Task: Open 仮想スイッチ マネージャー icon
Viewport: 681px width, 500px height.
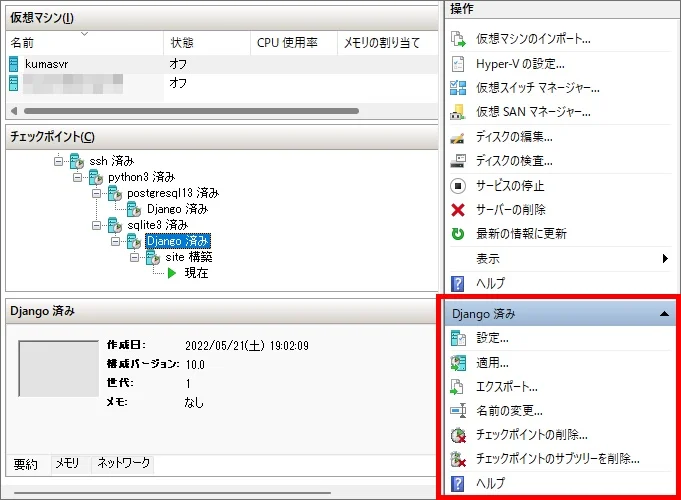Action: click(459, 88)
